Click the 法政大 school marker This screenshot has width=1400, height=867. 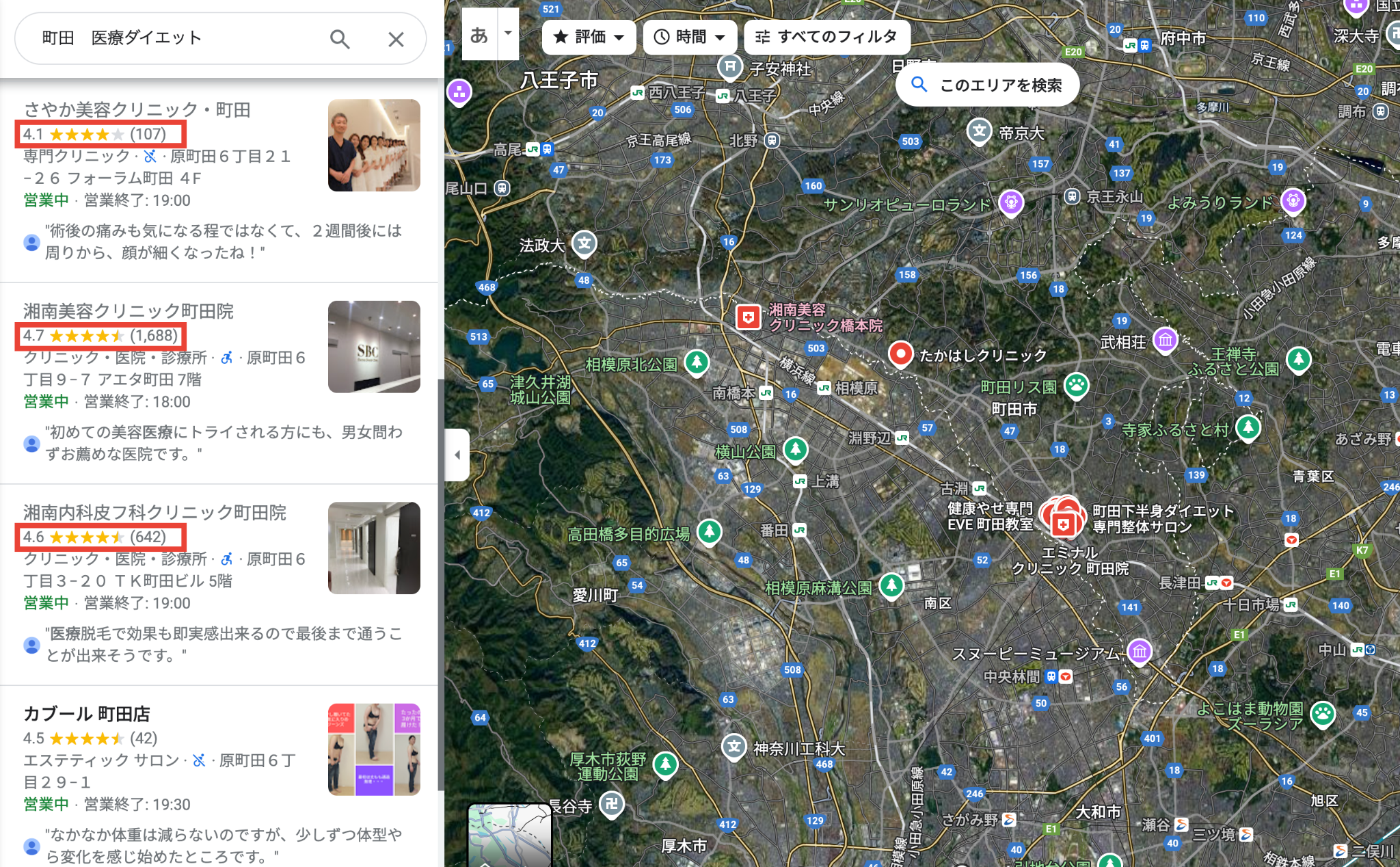[x=584, y=243]
